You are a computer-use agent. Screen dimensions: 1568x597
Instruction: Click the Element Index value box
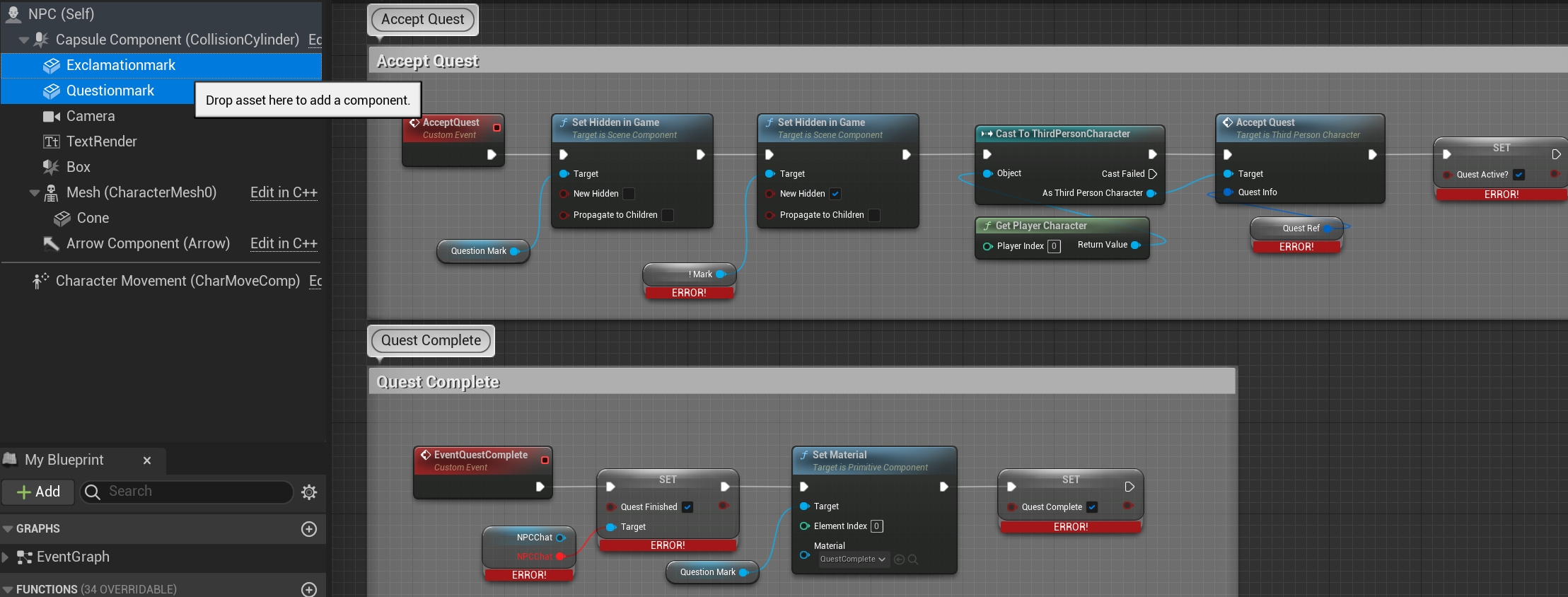877,526
